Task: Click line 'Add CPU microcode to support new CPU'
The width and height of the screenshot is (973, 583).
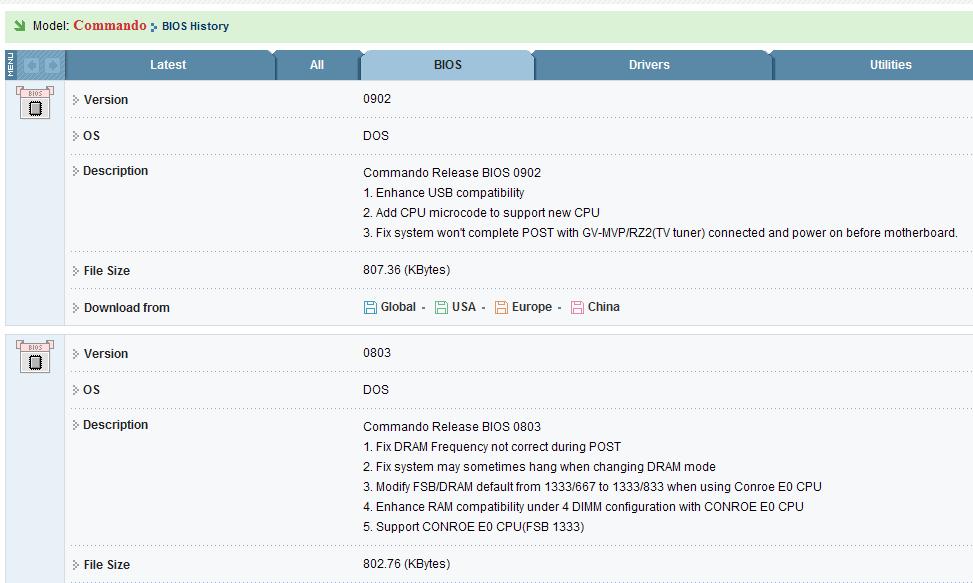Action: (x=488, y=213)
